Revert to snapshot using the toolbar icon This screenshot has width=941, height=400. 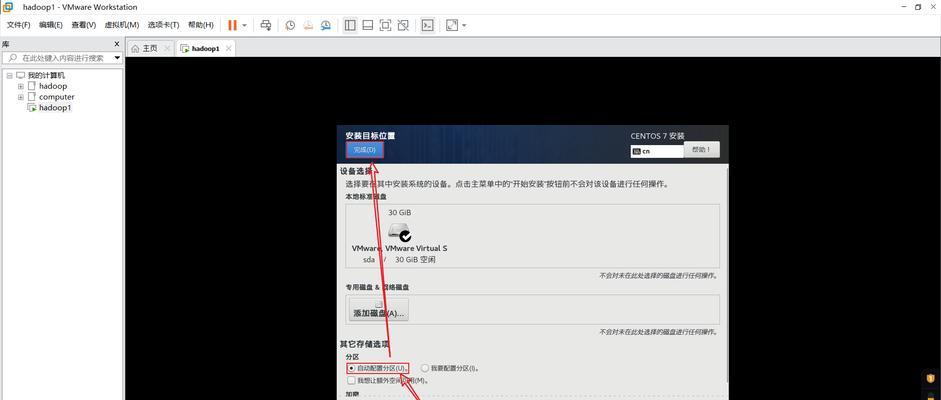tap(307, 25)
